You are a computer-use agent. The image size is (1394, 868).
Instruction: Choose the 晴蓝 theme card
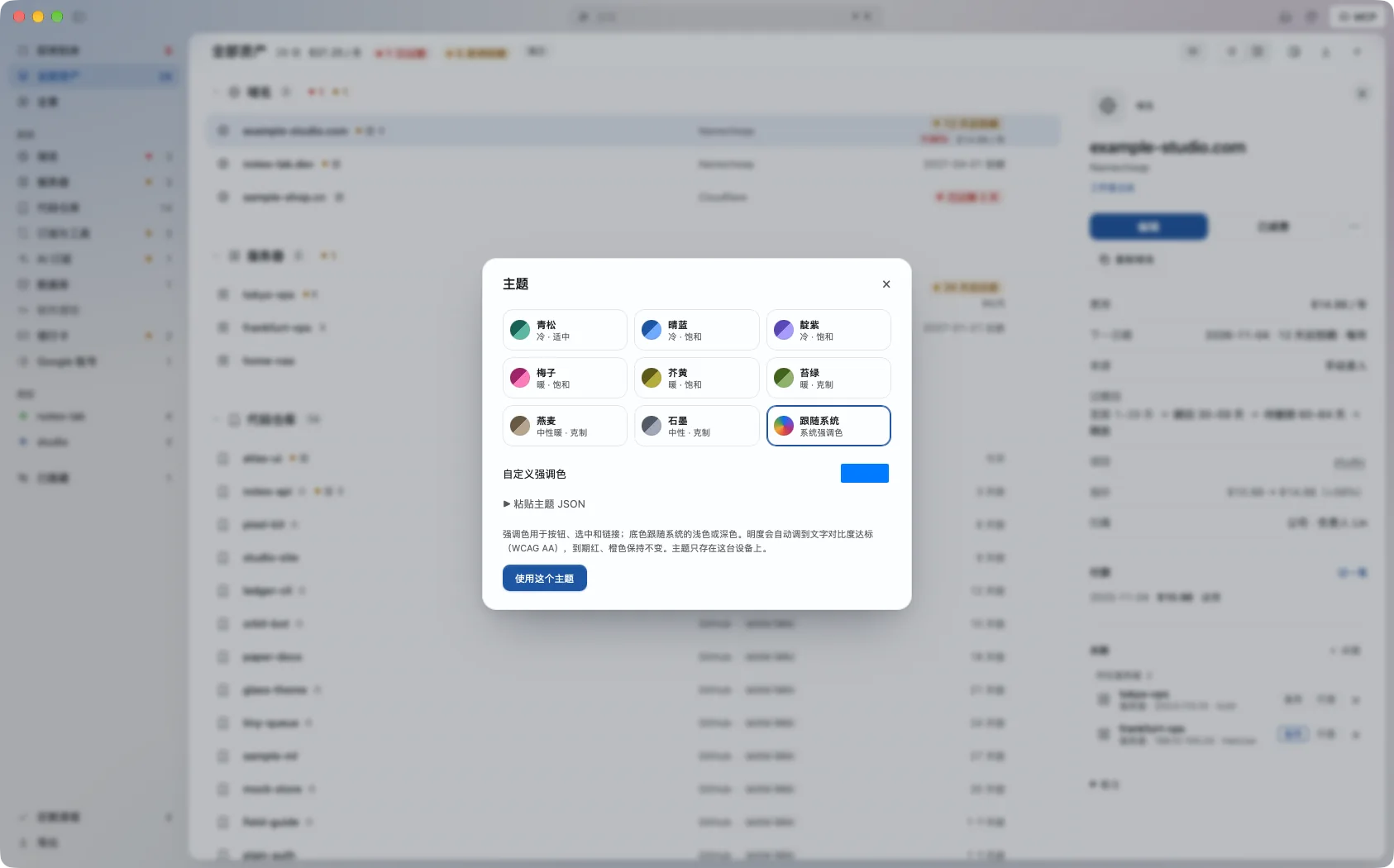[x=696, y=330]
